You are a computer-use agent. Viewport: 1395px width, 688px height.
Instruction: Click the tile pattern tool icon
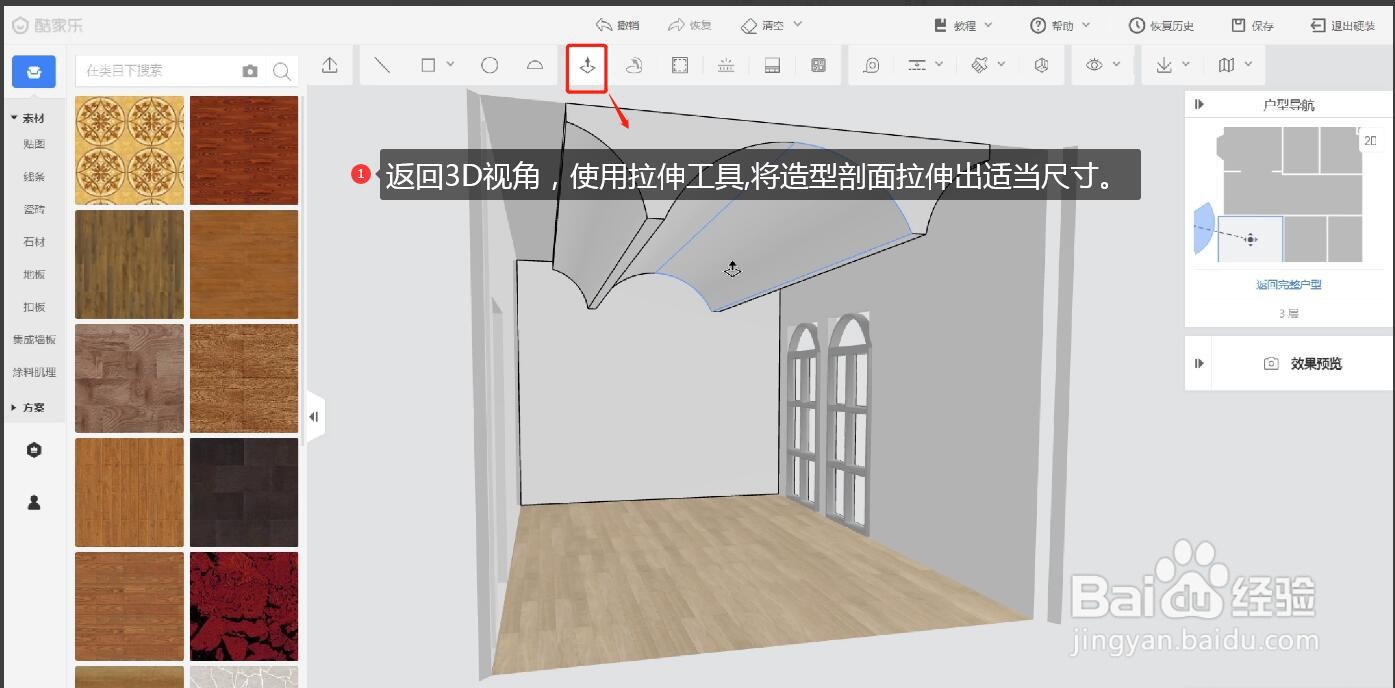(x=819, y=65)
